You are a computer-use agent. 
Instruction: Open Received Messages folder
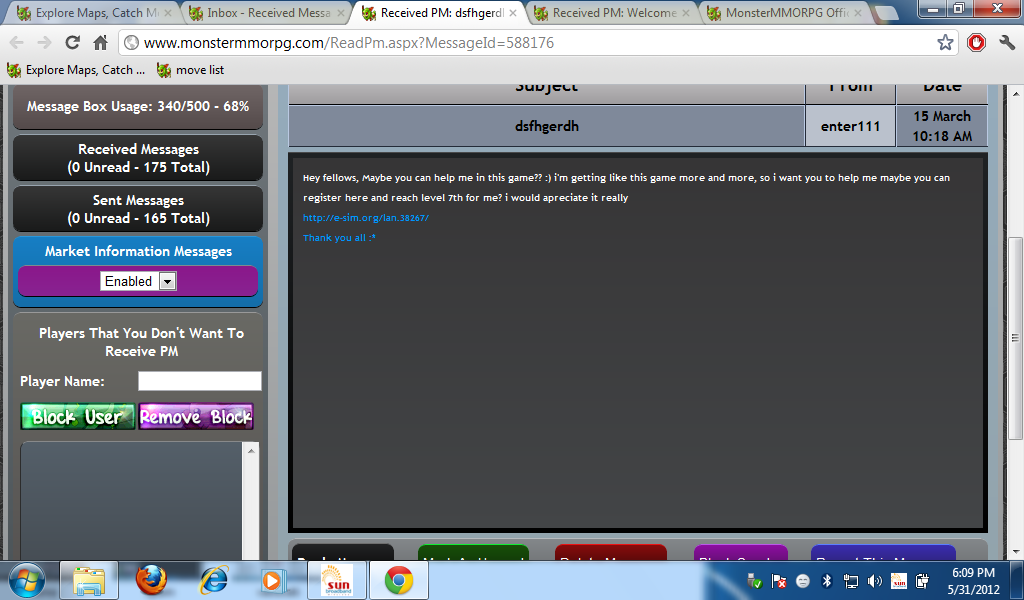click(138, 158)
